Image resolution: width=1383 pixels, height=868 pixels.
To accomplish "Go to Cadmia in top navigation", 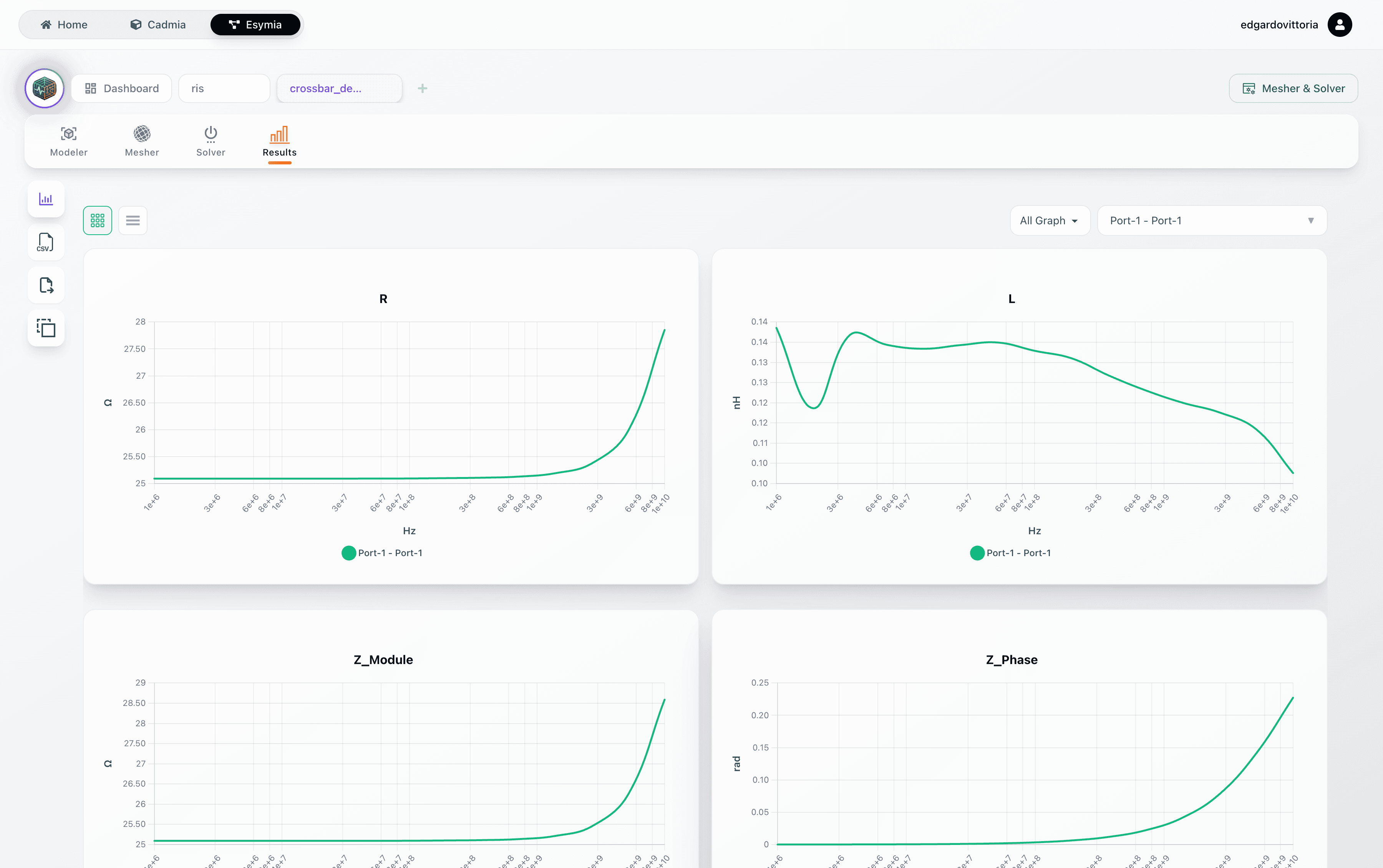I will coord(158,25).
